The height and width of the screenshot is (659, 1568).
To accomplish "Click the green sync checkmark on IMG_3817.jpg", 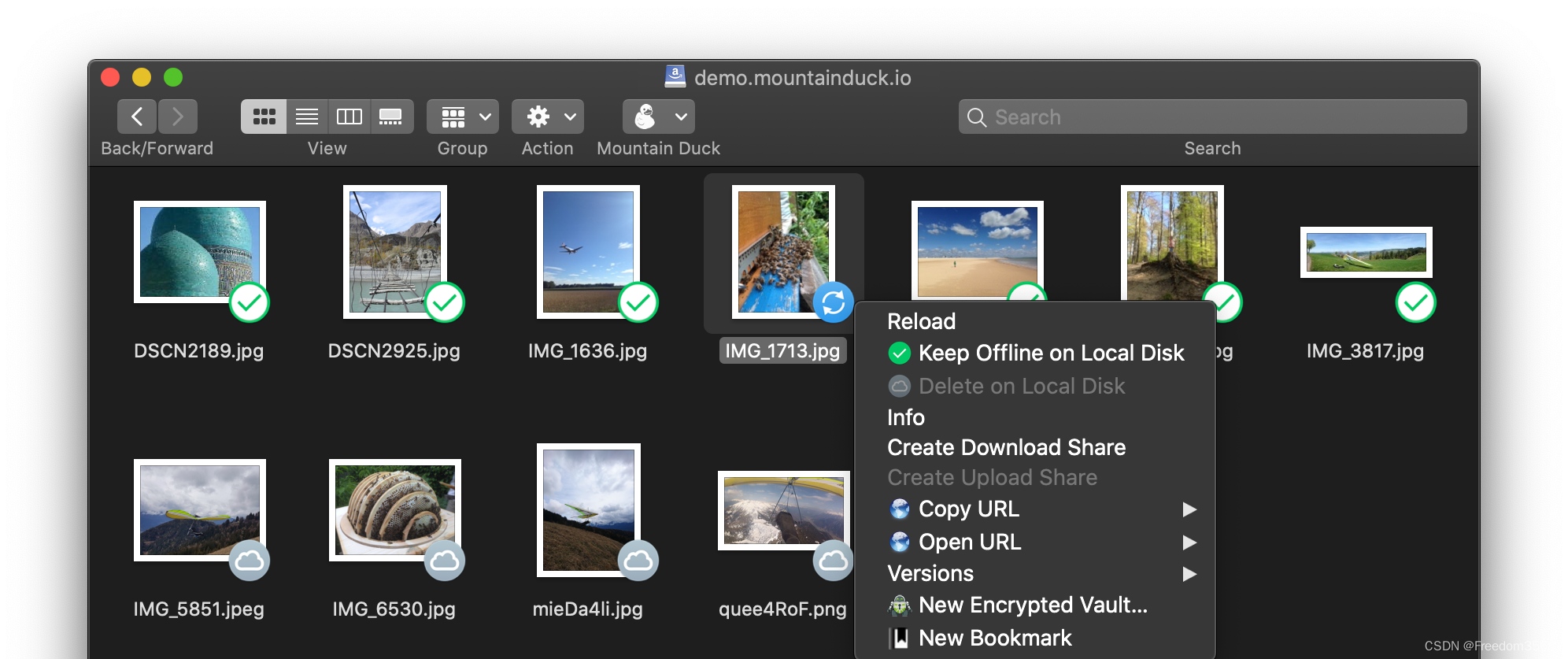I will point(1416,302).
